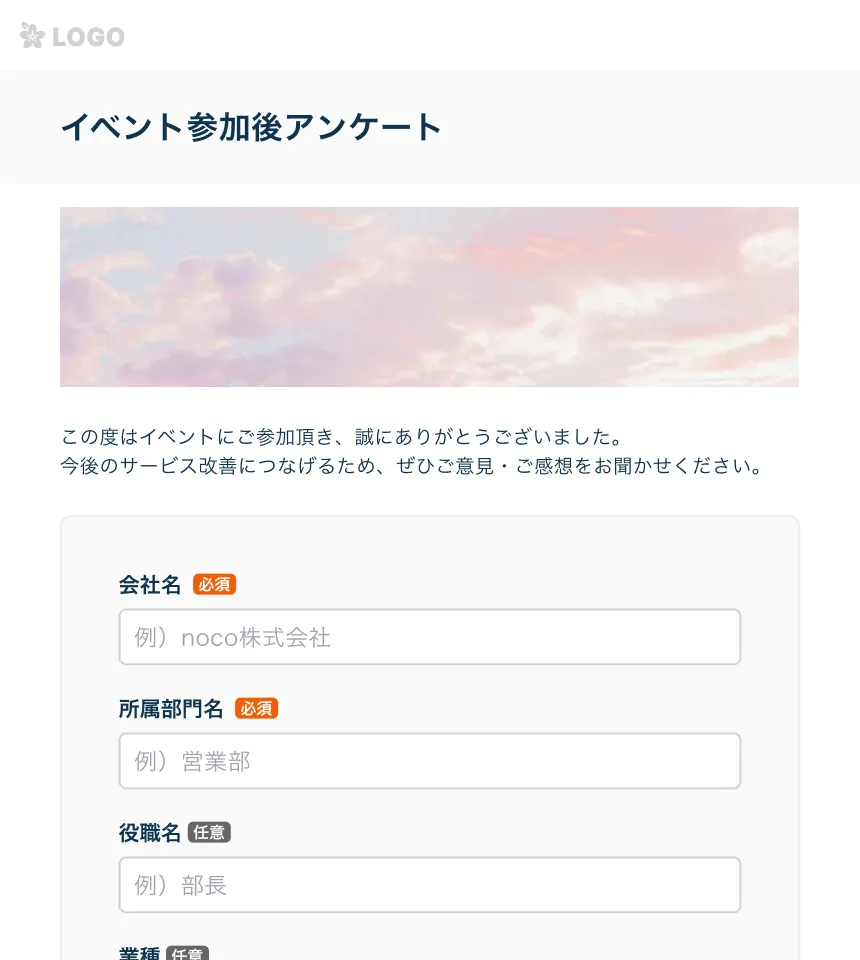Click the 必須 badge beside 所属部門名
The width and height of the screenshot is (860, 960).
tap(256, 708)
